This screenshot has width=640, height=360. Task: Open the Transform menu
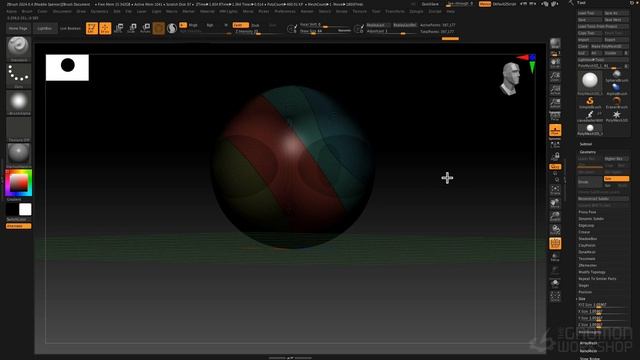[395, 11]
